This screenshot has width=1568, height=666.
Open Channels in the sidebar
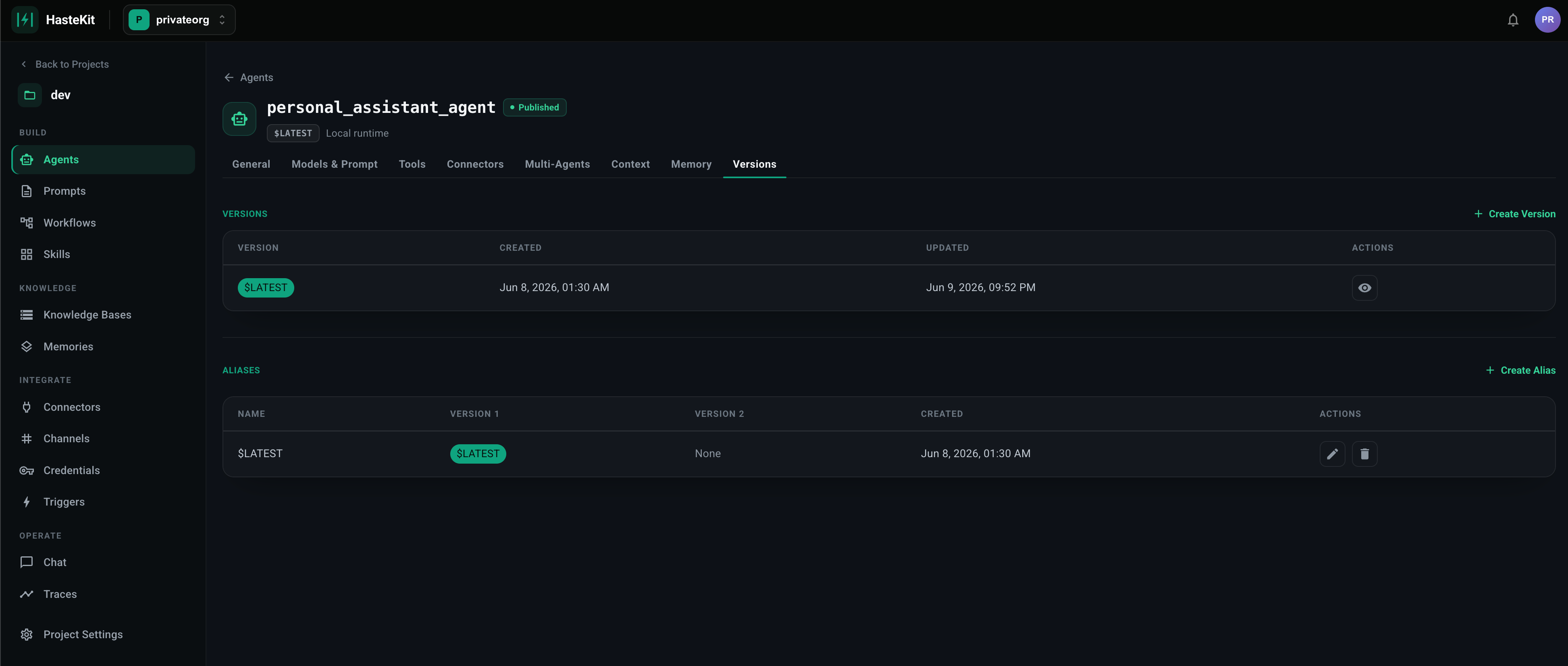(103, 438)
